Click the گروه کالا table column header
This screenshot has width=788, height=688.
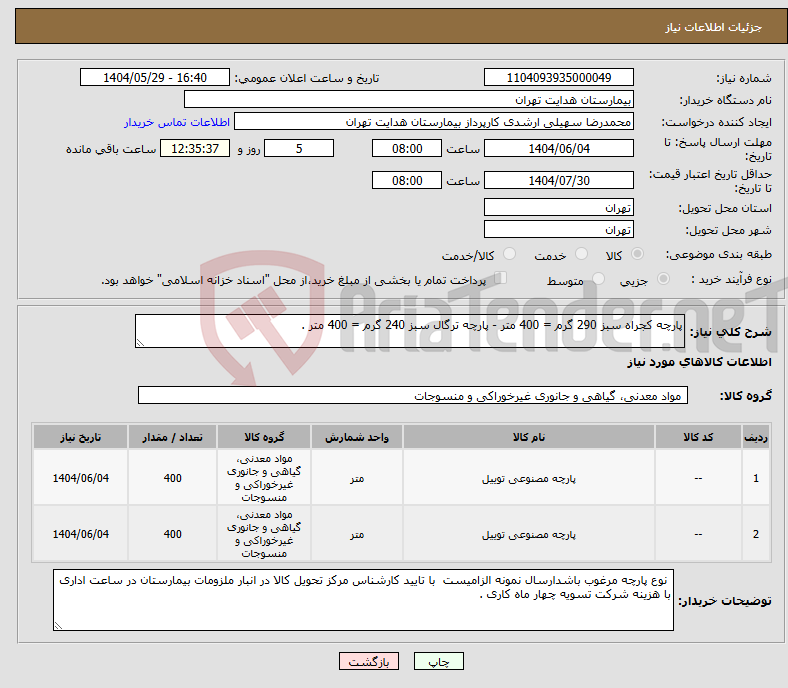pyautogui.click(x=264, y=437)
